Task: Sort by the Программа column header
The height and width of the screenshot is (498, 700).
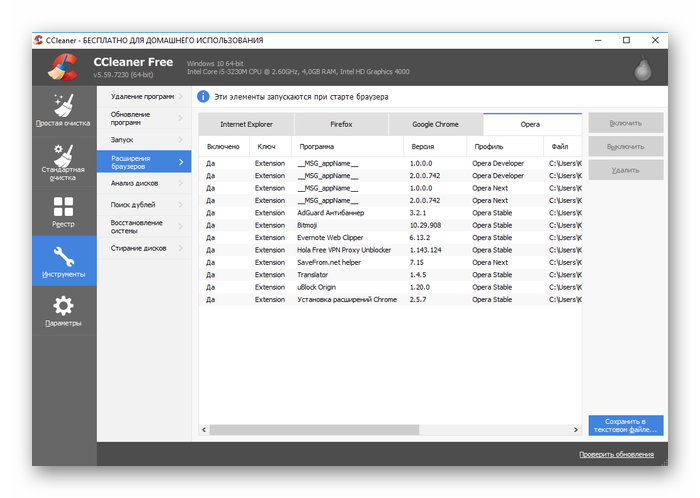Action: tap(347, 146)
